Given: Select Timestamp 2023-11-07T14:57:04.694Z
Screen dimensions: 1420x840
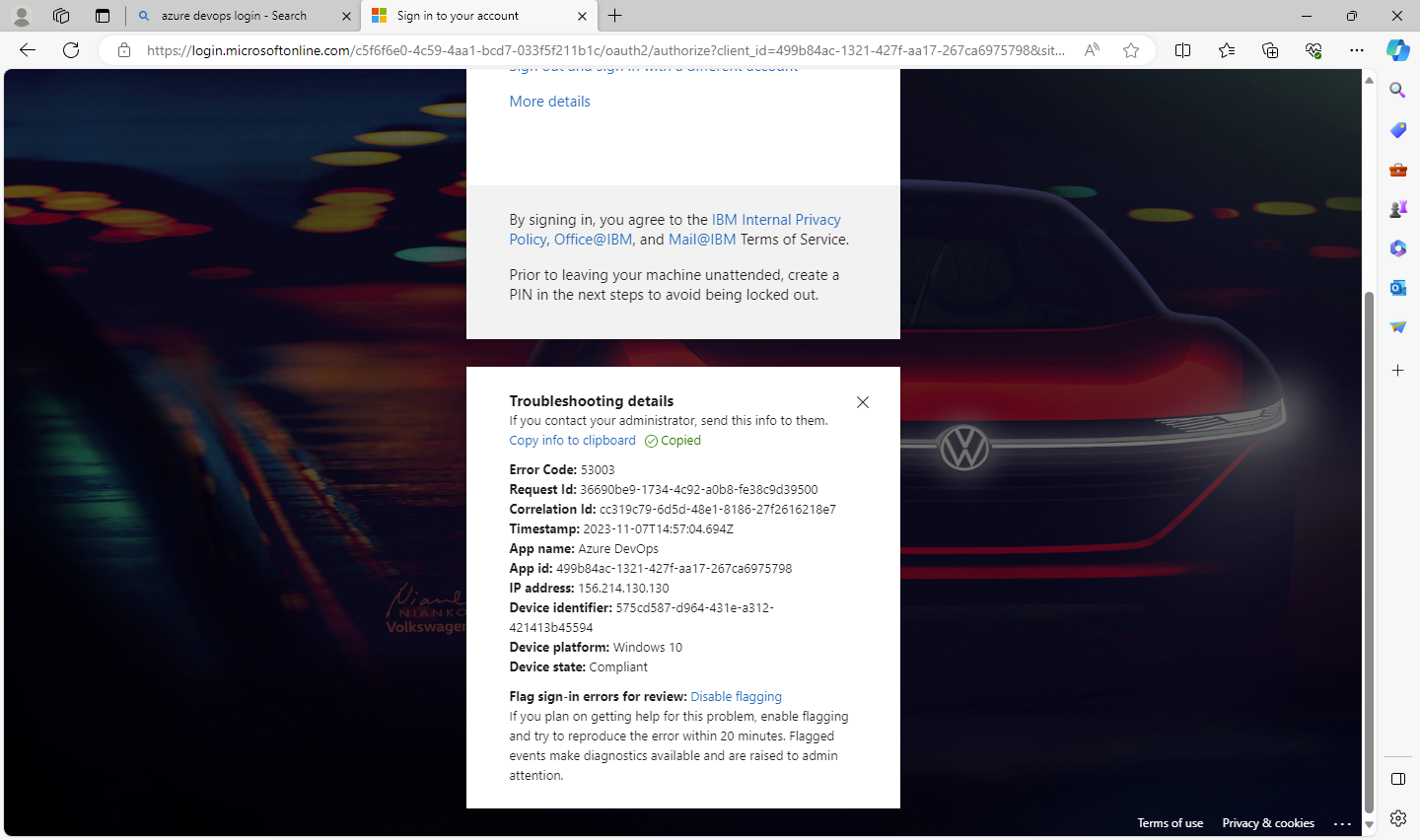Looking at the screenshot, I should pos(658,529).
